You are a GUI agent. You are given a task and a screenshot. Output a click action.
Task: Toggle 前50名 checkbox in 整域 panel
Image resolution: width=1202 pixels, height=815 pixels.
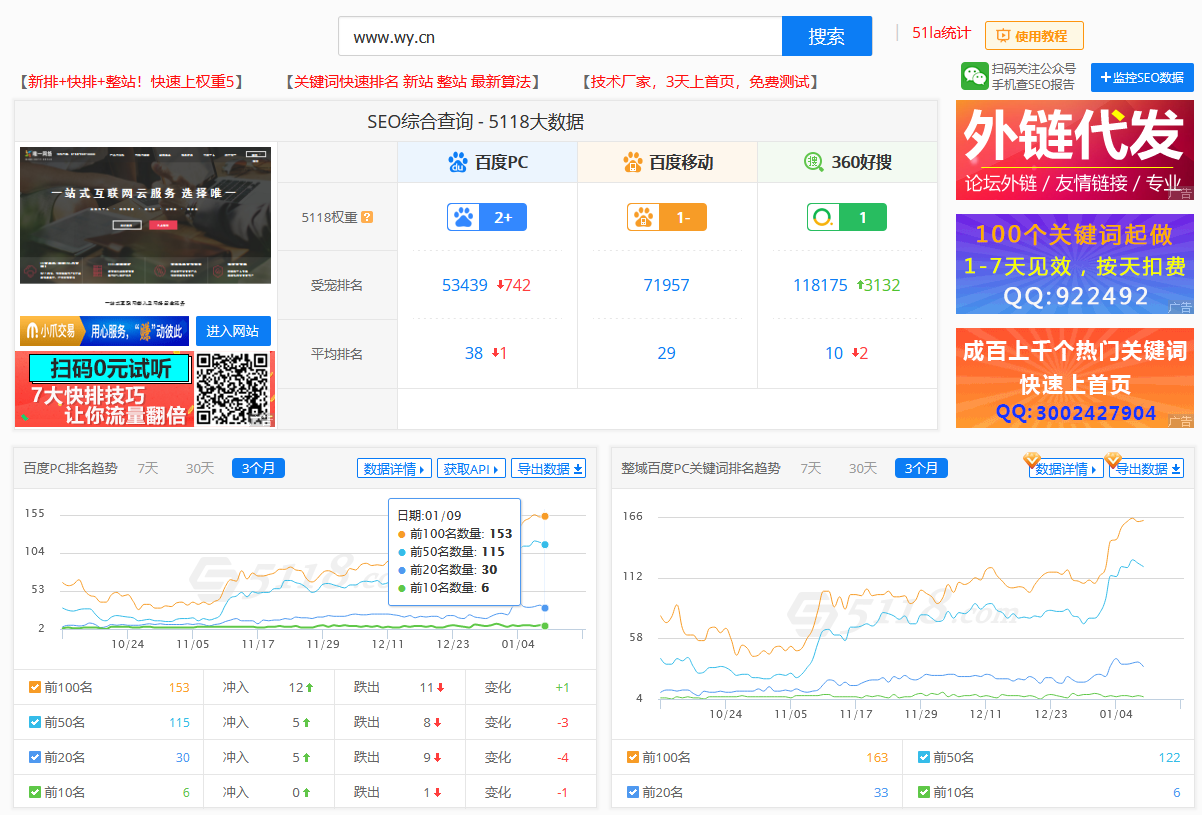coord(924,757)
